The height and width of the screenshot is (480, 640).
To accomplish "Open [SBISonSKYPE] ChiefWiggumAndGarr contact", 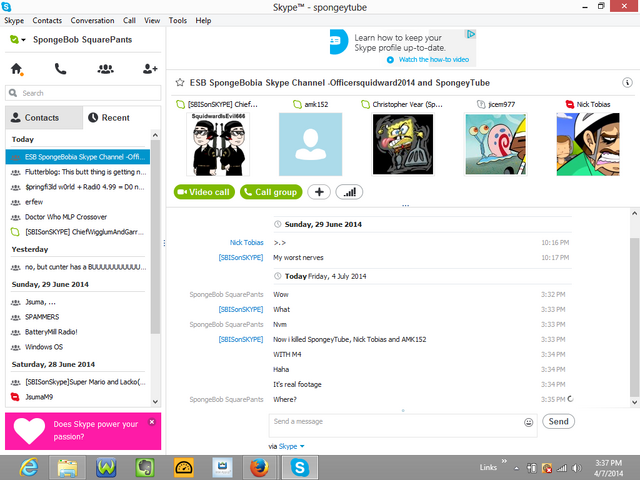I will [78, 232].
